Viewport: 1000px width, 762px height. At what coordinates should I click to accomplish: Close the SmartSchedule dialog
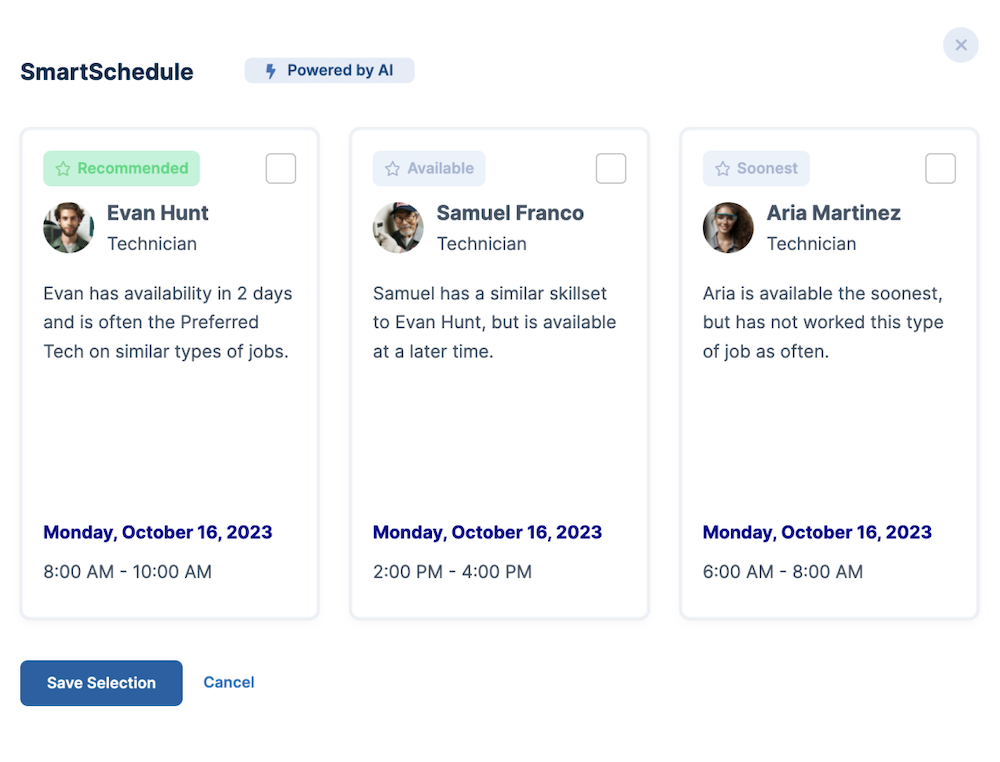coord(961,45)
